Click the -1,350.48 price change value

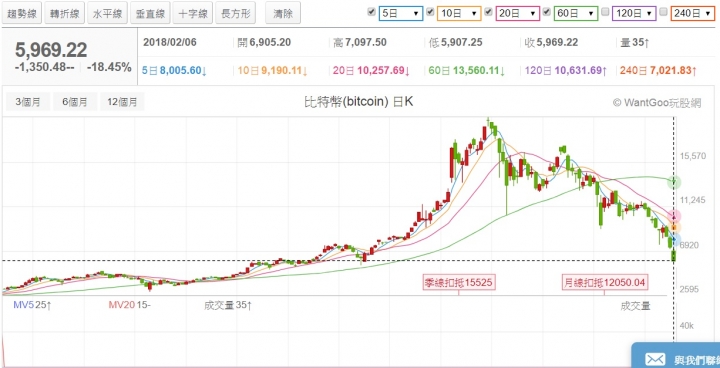45,67
